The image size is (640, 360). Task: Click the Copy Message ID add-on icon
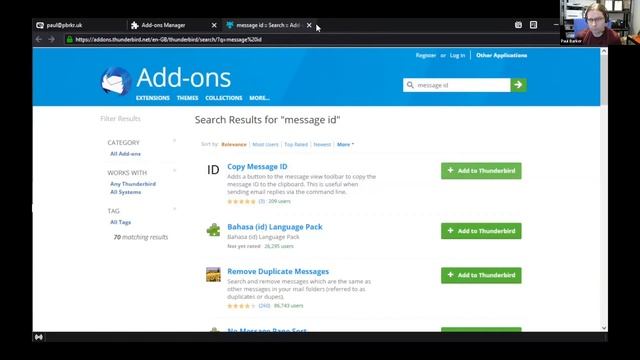[213, 170]
